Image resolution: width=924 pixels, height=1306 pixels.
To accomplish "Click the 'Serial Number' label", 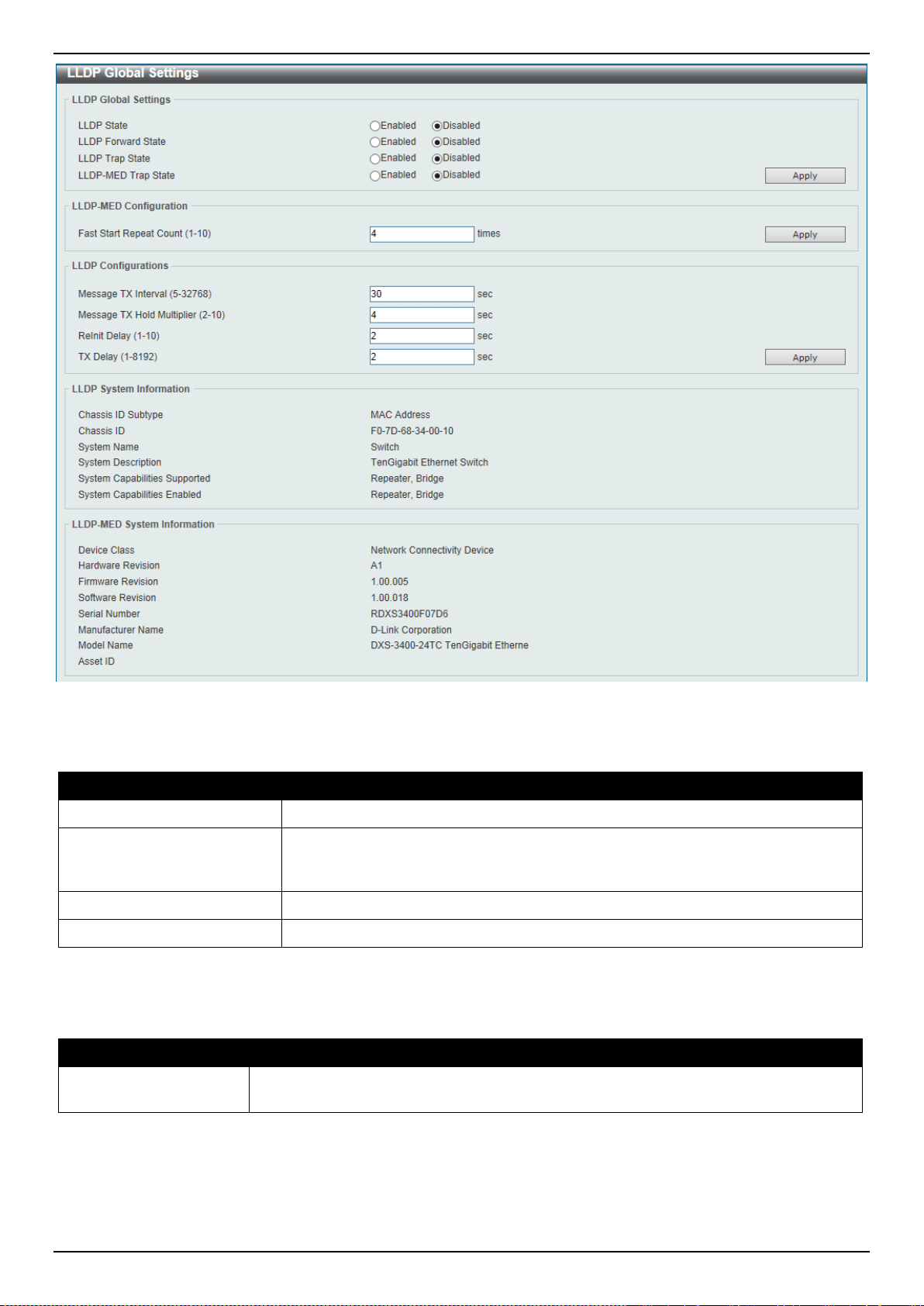I will (x=109, y=614).
